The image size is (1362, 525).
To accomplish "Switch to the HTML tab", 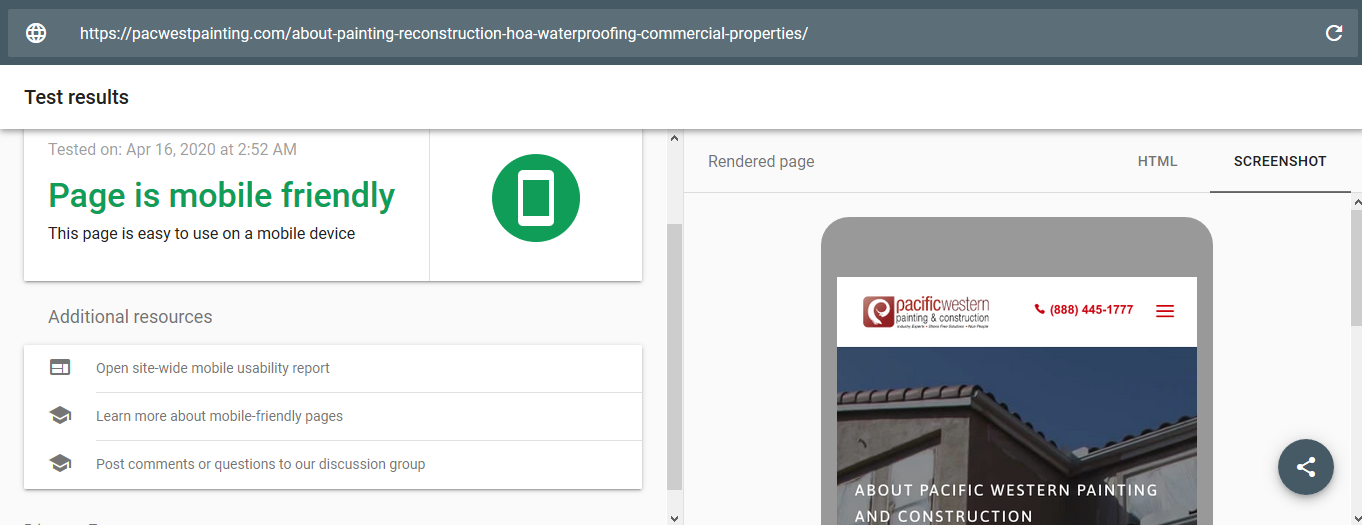I will pyautogui.click(x=1158, y=161).
